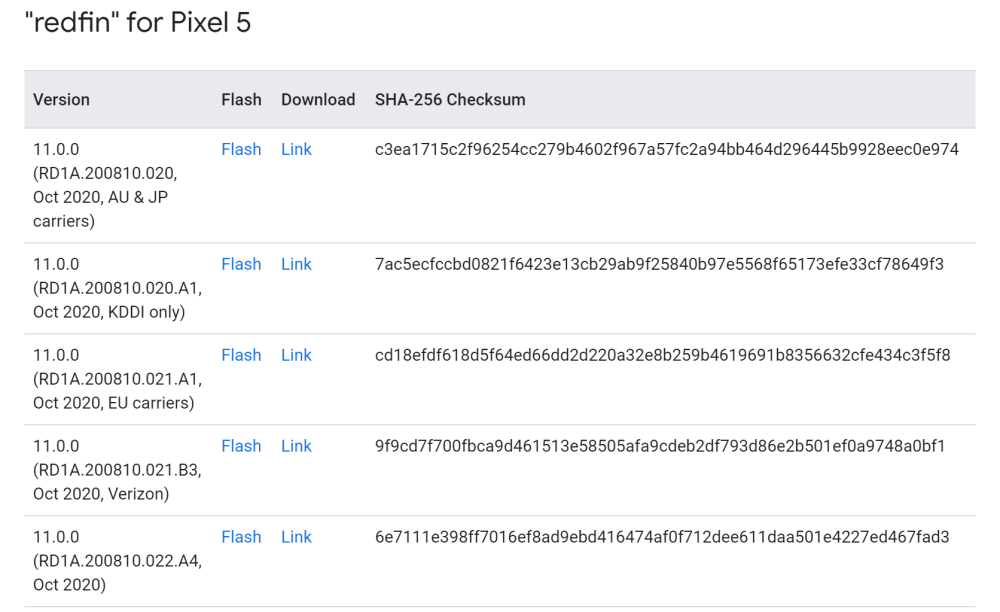Viewport: 1000px width, 612px height.
Task: Click the checksum starting with 7ac5ecfc
Action: (659, 264)
